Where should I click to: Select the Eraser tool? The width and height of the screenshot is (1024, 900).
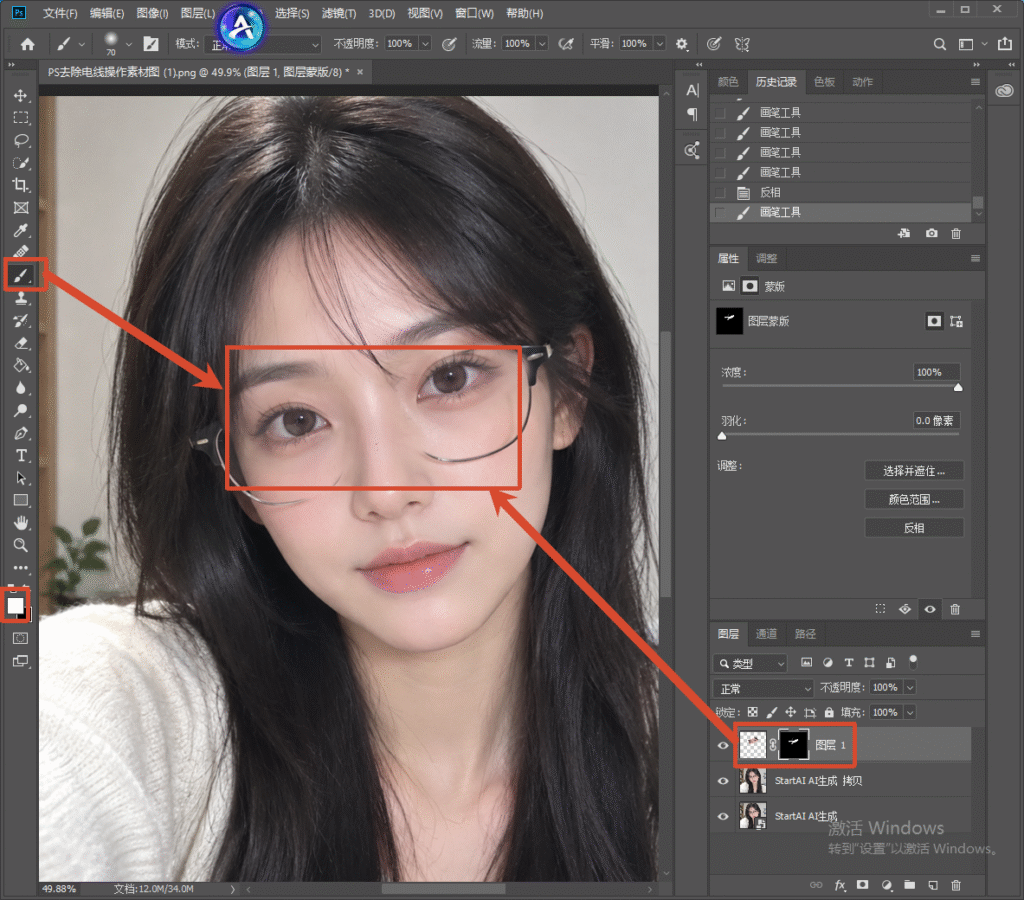(x=21, y=343)
